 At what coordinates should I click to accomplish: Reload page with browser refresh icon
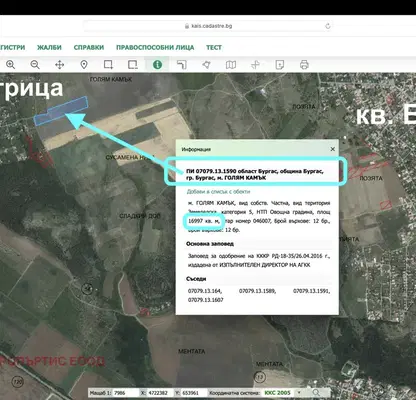coord(328,26)
